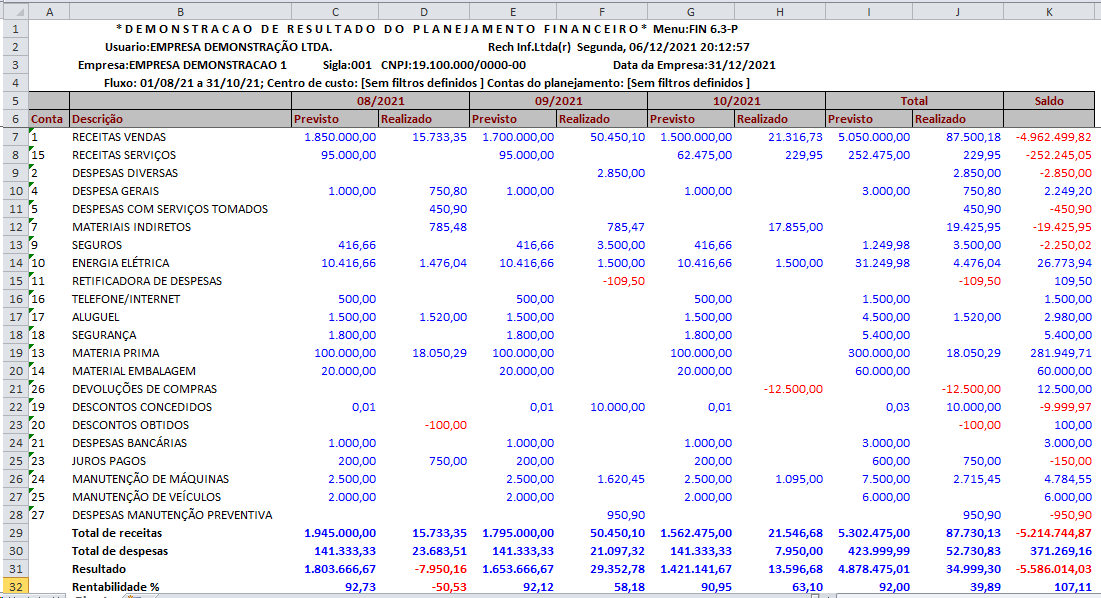The height and width of the screenshot is (598, 1101).
Task: Select row 32 header
Action: click(14, 586)
